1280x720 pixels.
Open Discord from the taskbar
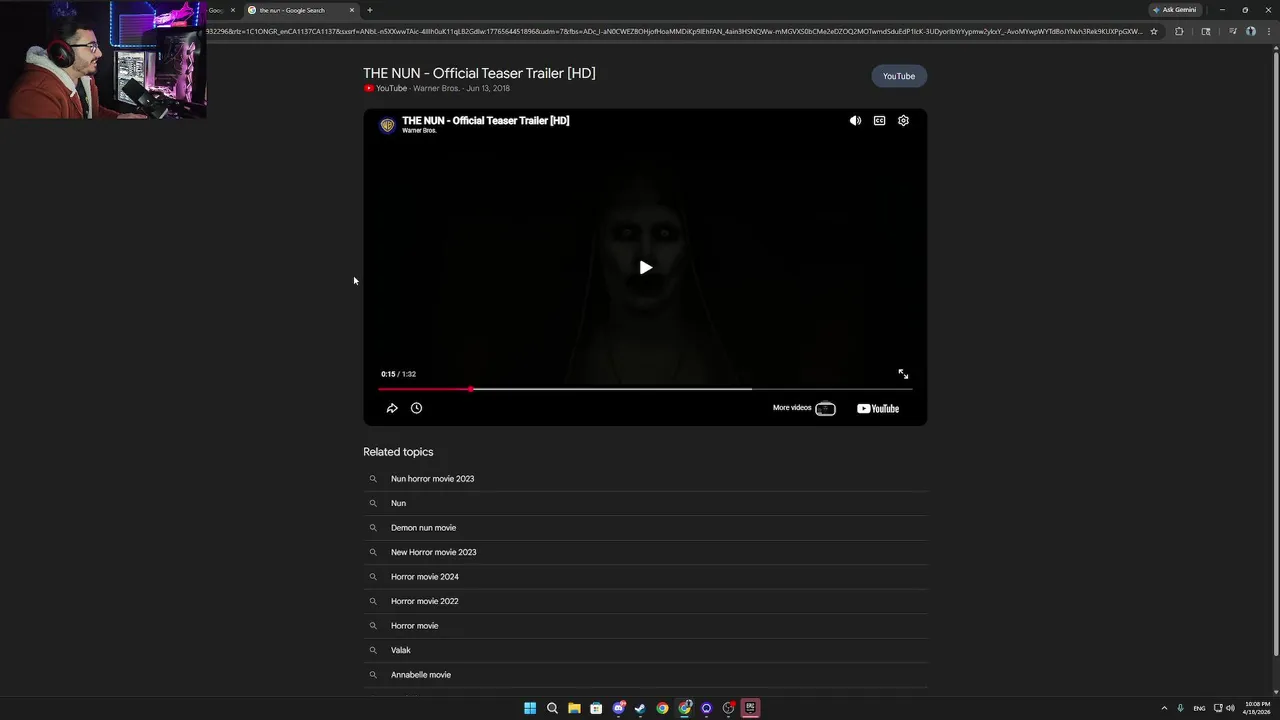(x=618, y=708)
